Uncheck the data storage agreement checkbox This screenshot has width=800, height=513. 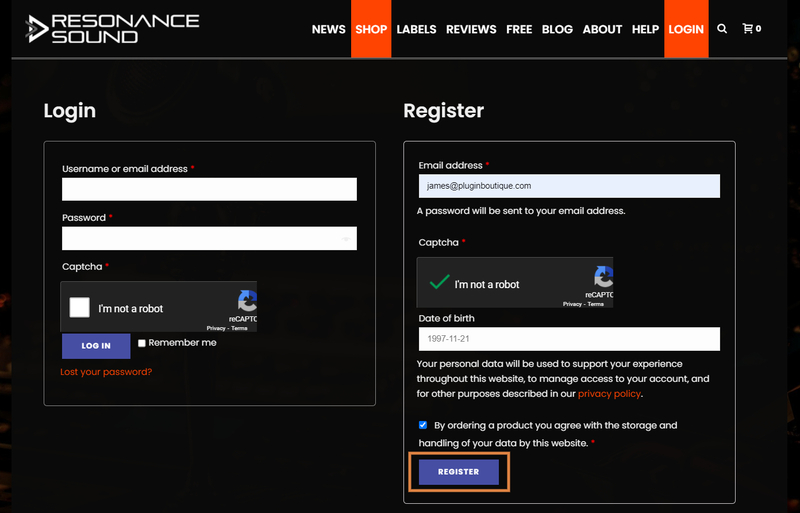point(423,425)
